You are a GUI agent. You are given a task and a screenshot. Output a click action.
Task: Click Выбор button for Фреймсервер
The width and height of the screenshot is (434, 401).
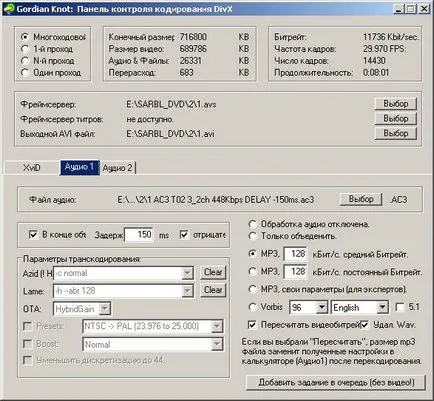coord(396,104)
